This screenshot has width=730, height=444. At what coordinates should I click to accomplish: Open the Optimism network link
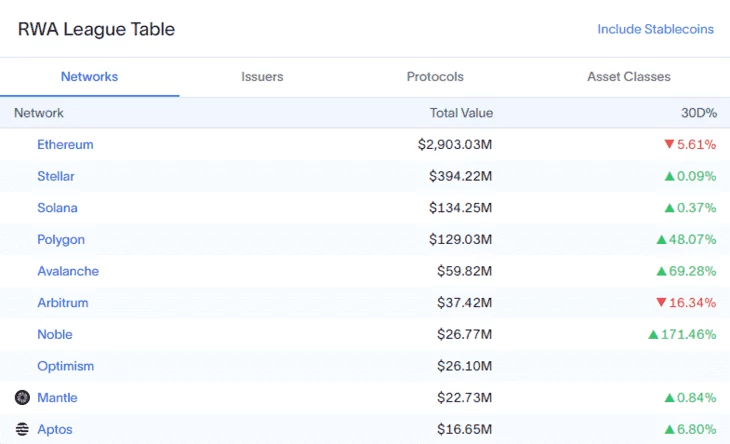pyautogui.click(x=66, y=366)
